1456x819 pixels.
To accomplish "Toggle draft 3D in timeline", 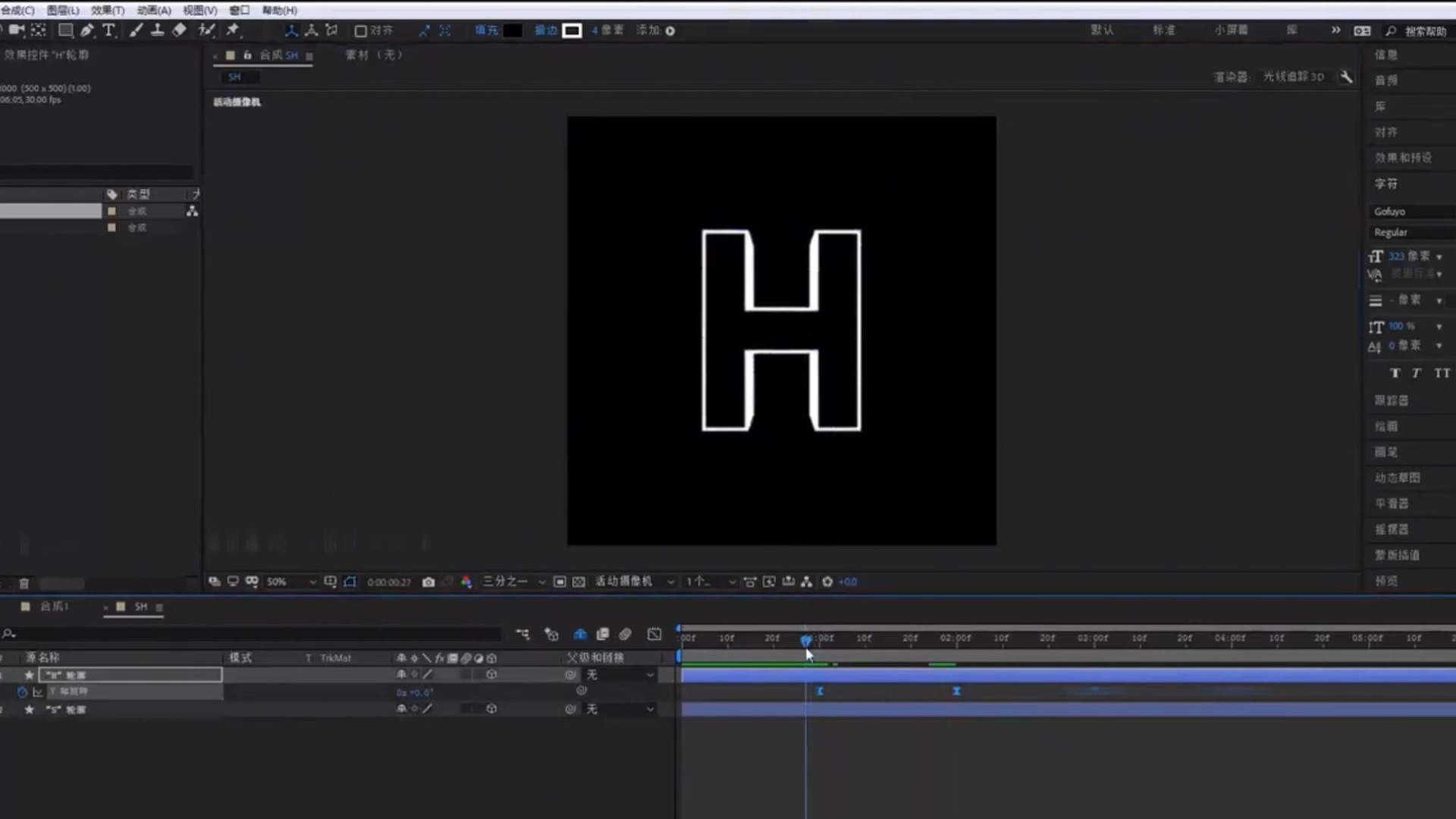I will [x=551, y=634].
